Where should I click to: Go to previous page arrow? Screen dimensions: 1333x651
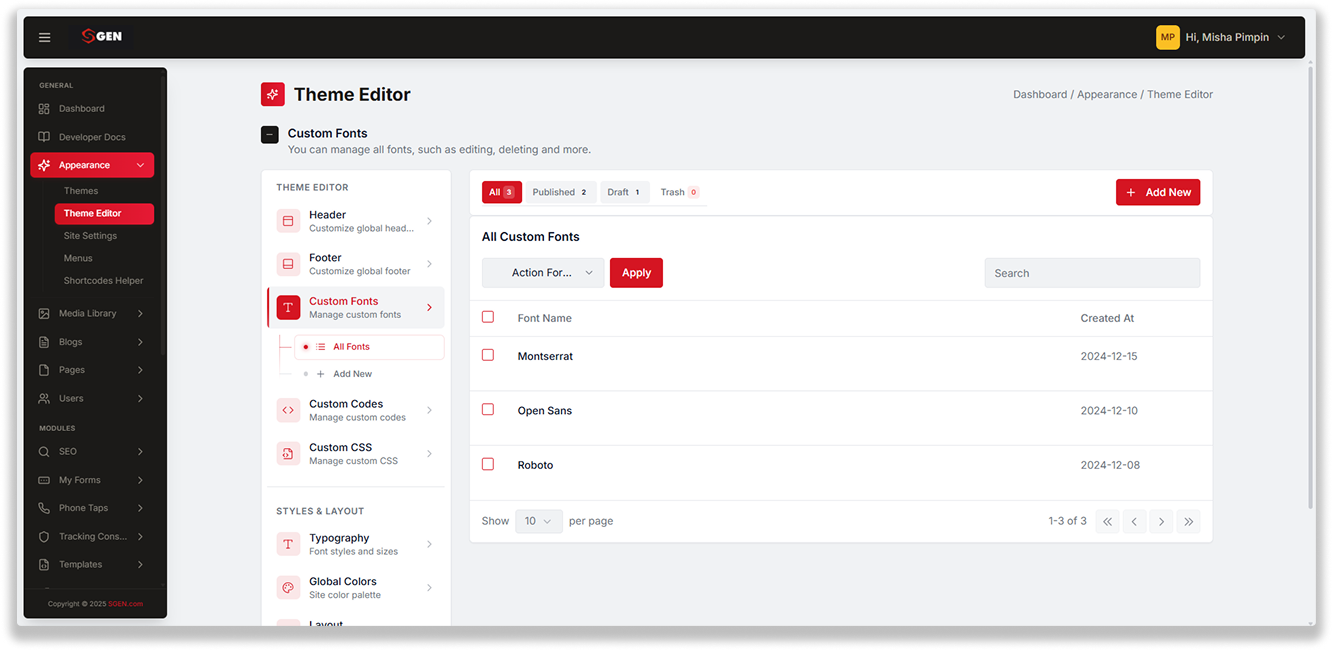click(1134, 521)
